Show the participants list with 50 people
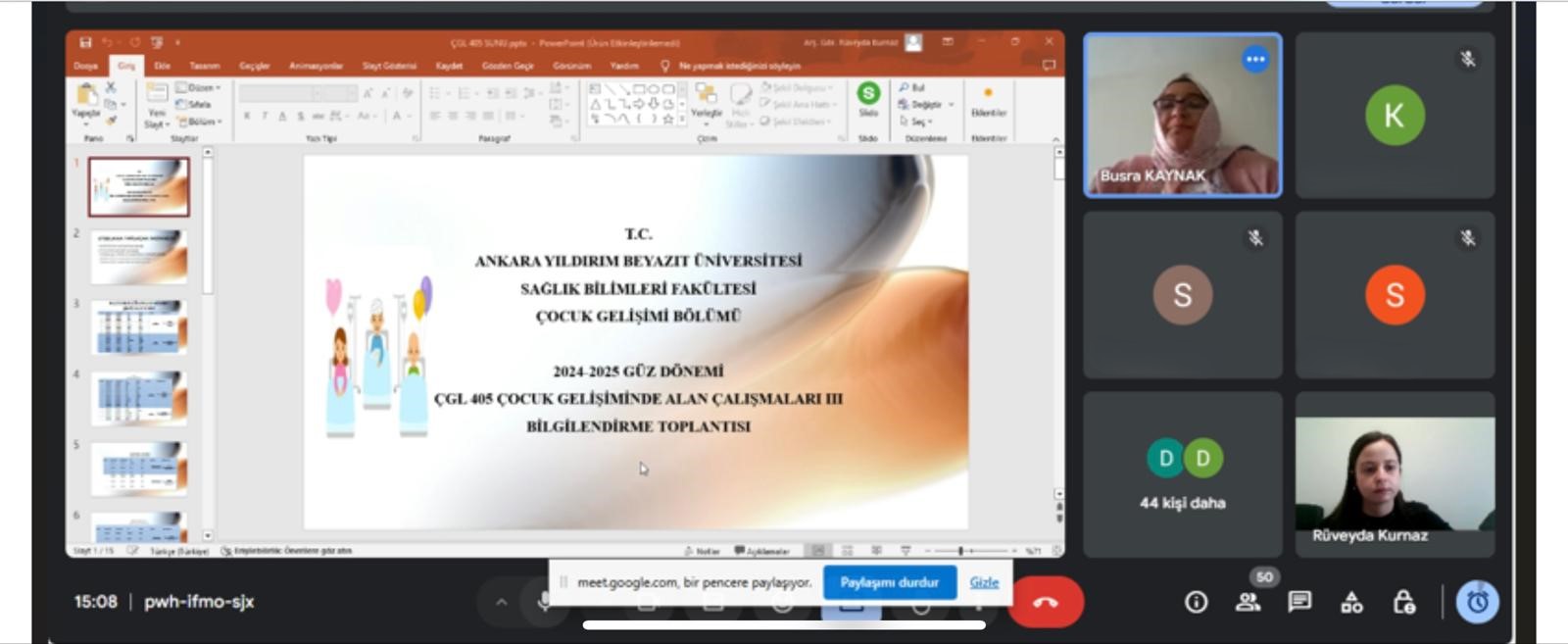Image resolution: width=1568 pixels, height=644 pixels. tap(1248, 602)
